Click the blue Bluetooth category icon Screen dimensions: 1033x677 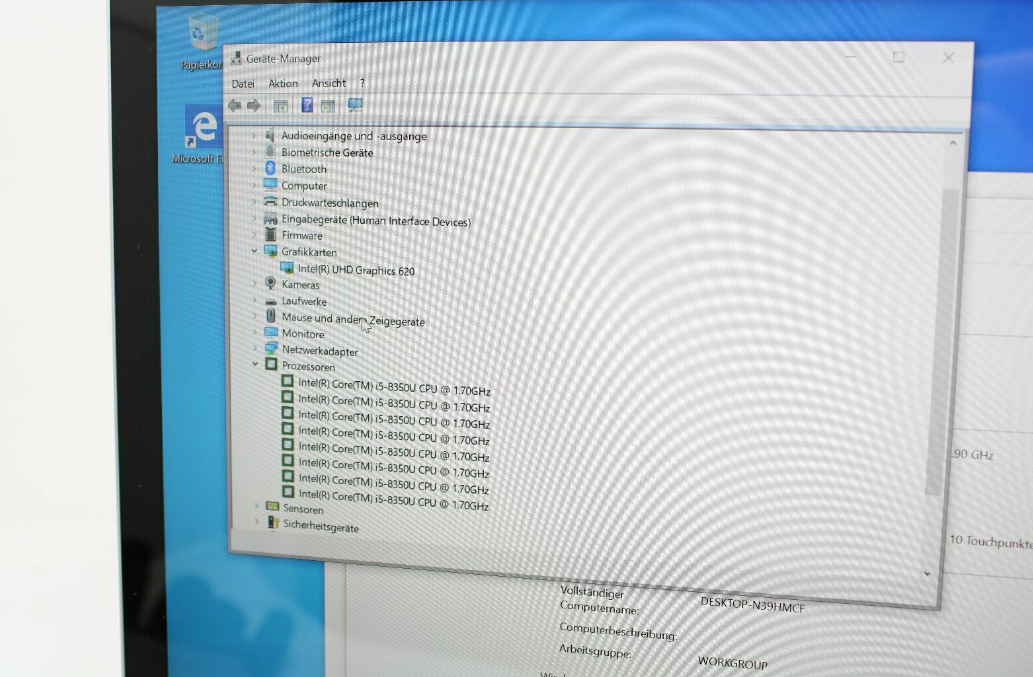pyautogui.click(x=269, y=168)
